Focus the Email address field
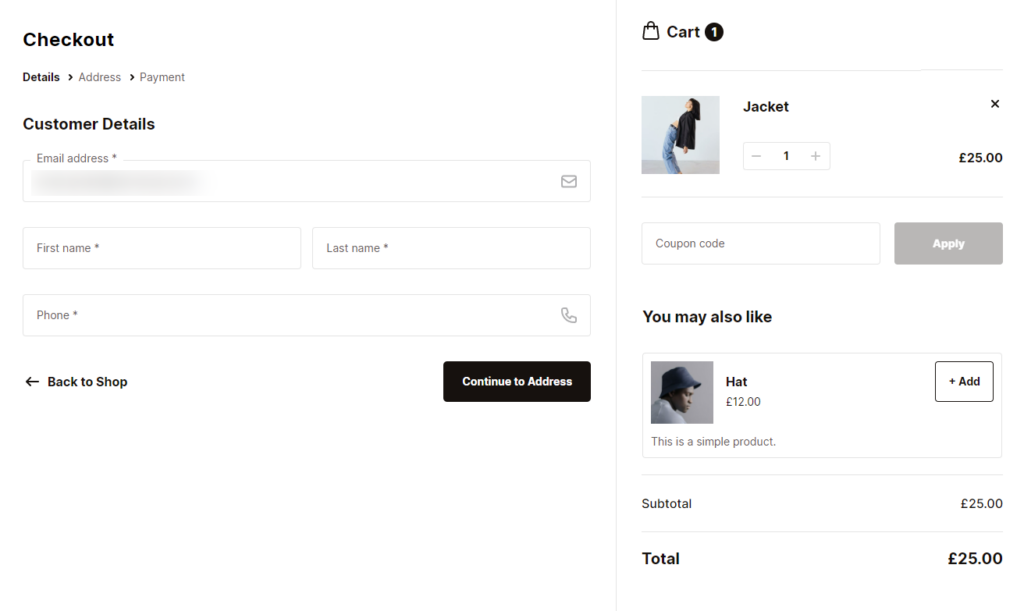This screenshot has height=611, width=1024. (290, 182)
